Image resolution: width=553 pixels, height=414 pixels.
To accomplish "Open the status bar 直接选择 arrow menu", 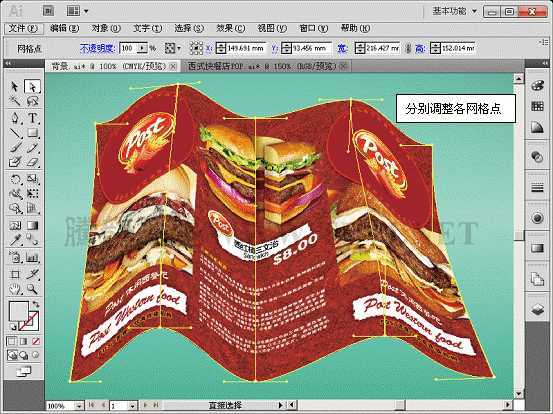I will (281, 405).
